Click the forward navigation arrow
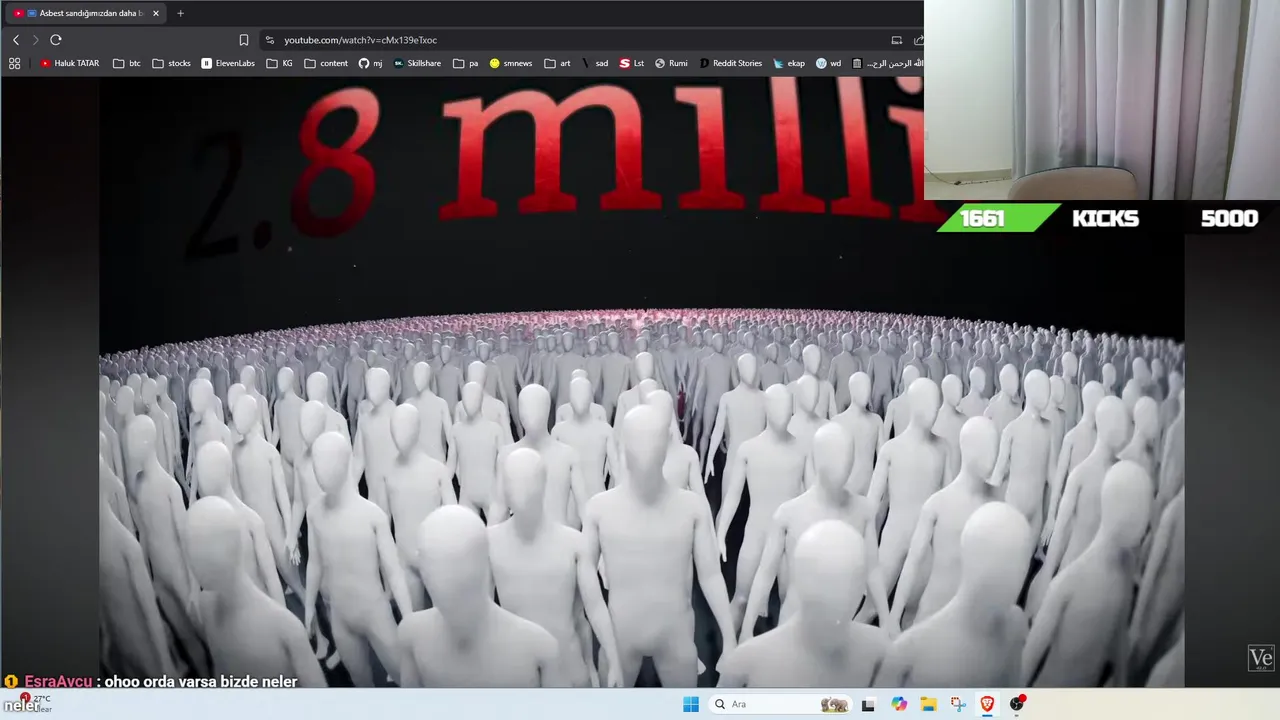The image size is (1280, 720). pyautogui.click(x=35, y=40)
